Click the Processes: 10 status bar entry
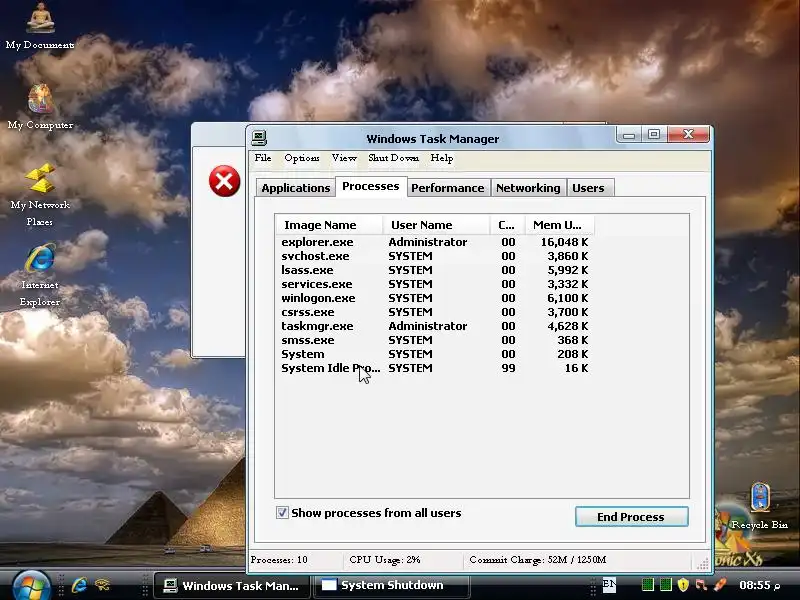The height and width of the screenshot is (600, 800). pos(279,560)
